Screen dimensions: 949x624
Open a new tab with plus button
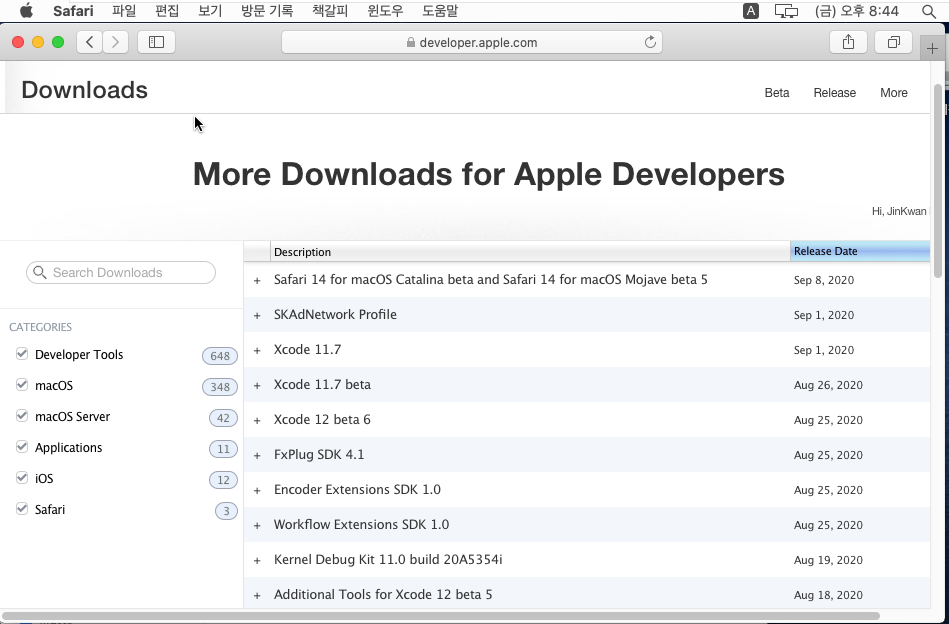tap(932, 48)
